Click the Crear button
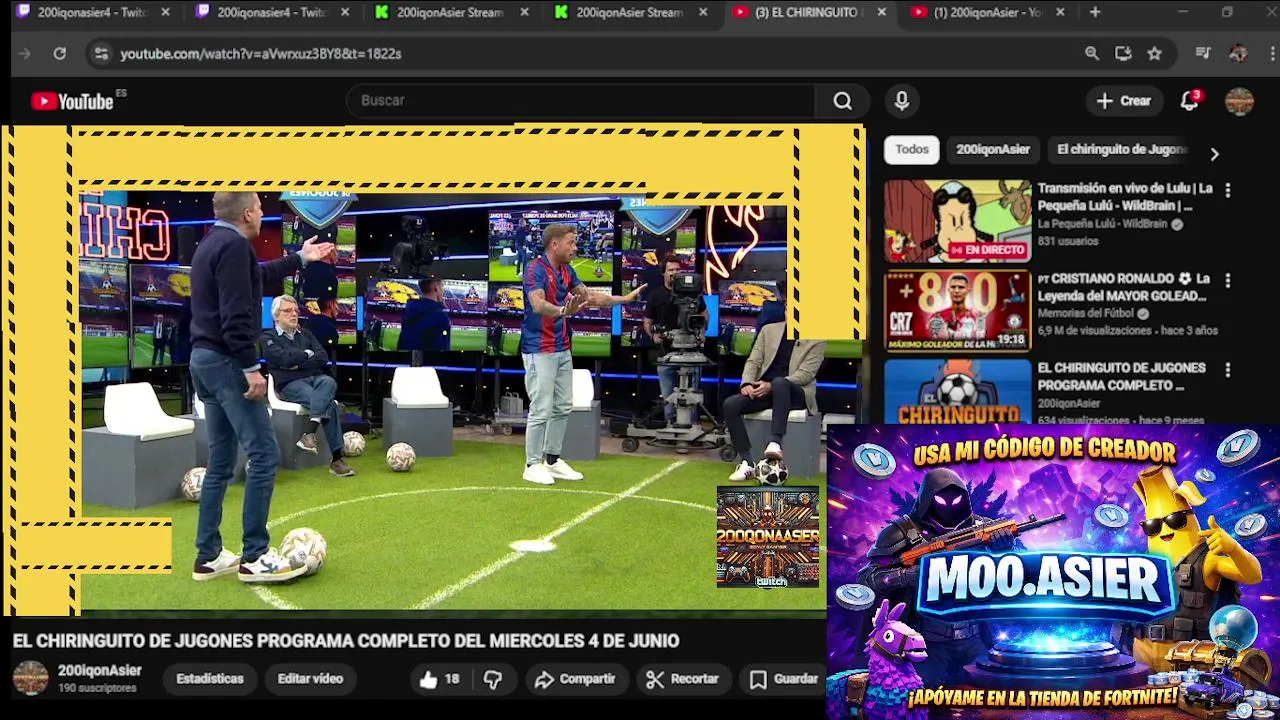The height and width of the screenshot is (720, 1280). coord(1124,101)
